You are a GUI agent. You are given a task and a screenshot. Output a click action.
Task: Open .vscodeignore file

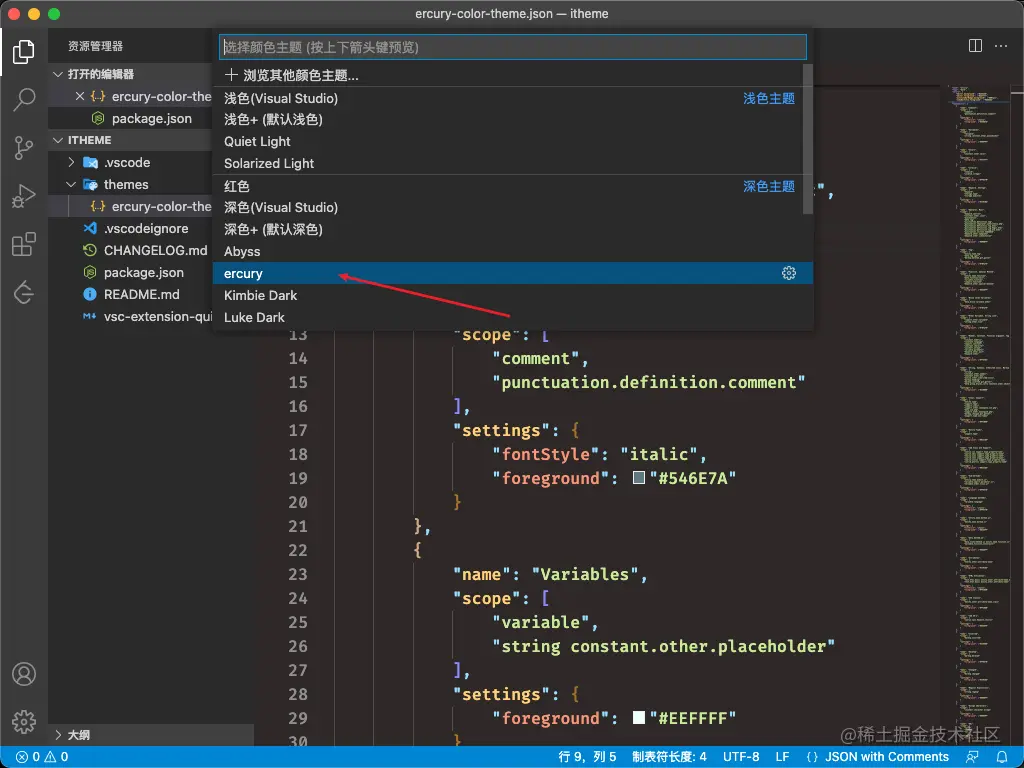coord(146,229)
